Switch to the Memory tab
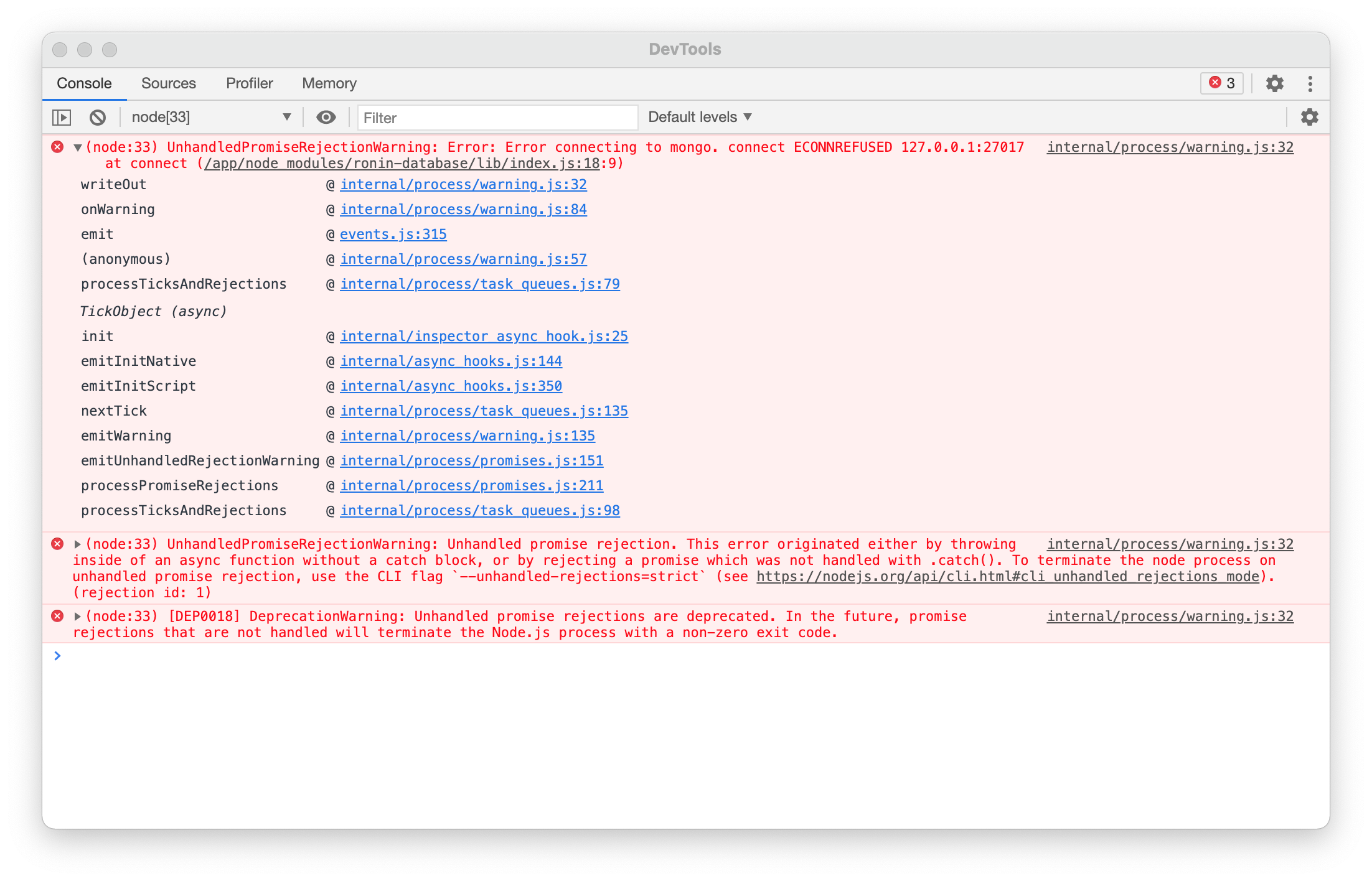Viewport: 1372px width, 881px height. [x=329, y=83]
